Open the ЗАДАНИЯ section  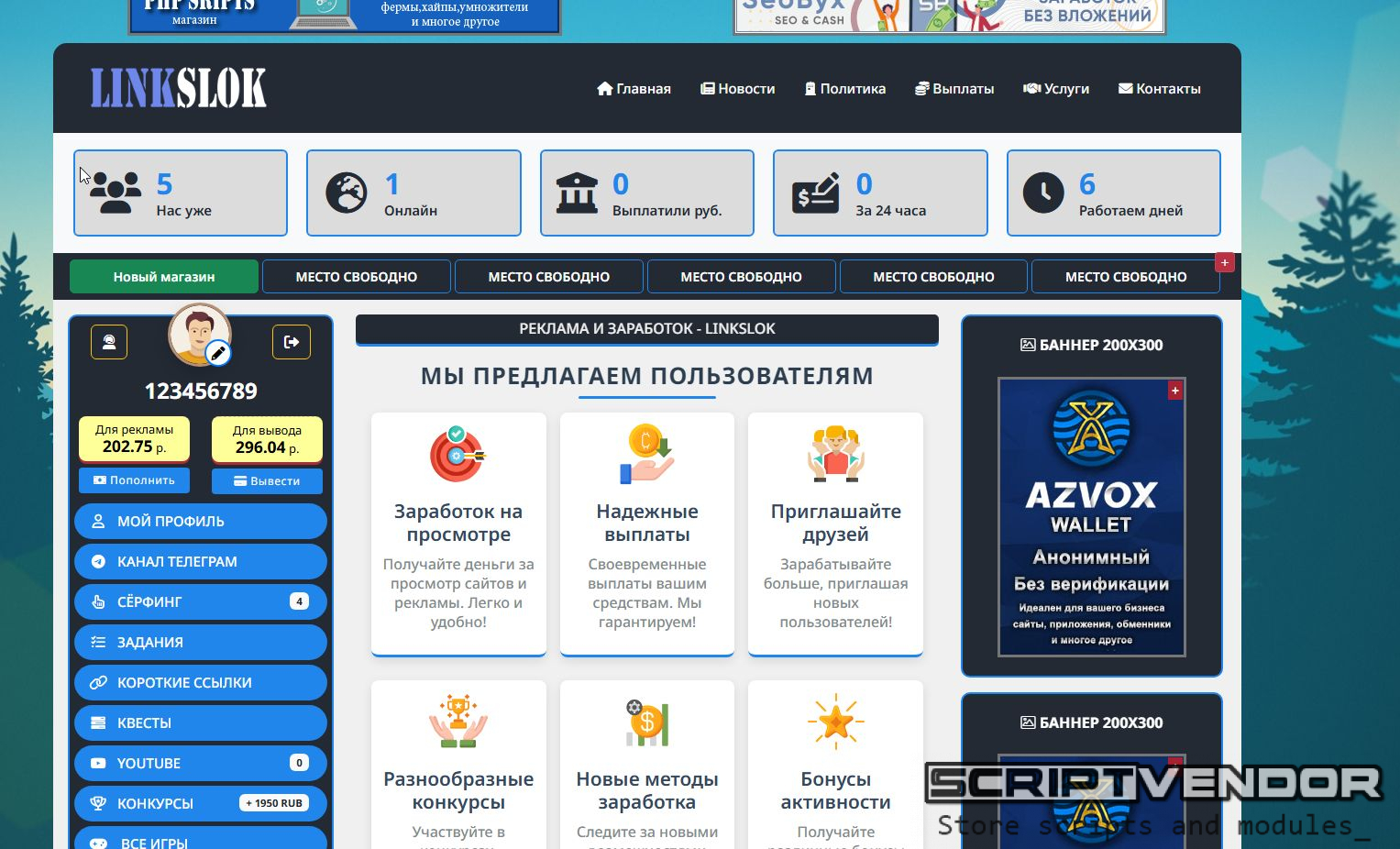(201, 642)
